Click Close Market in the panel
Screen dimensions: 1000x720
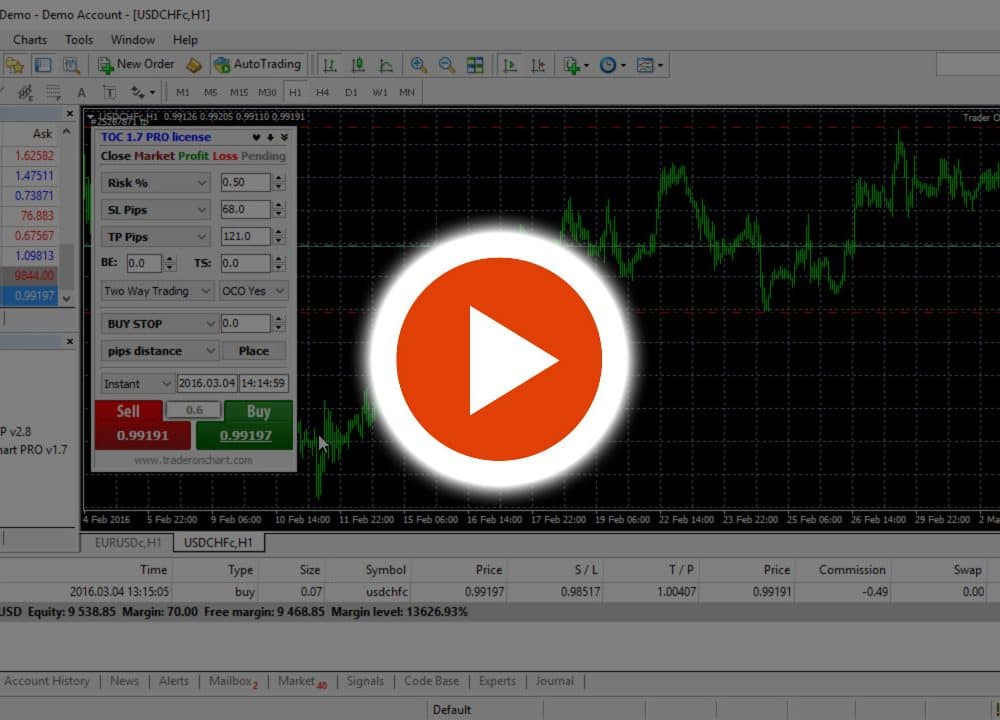(x=137, y=156)
